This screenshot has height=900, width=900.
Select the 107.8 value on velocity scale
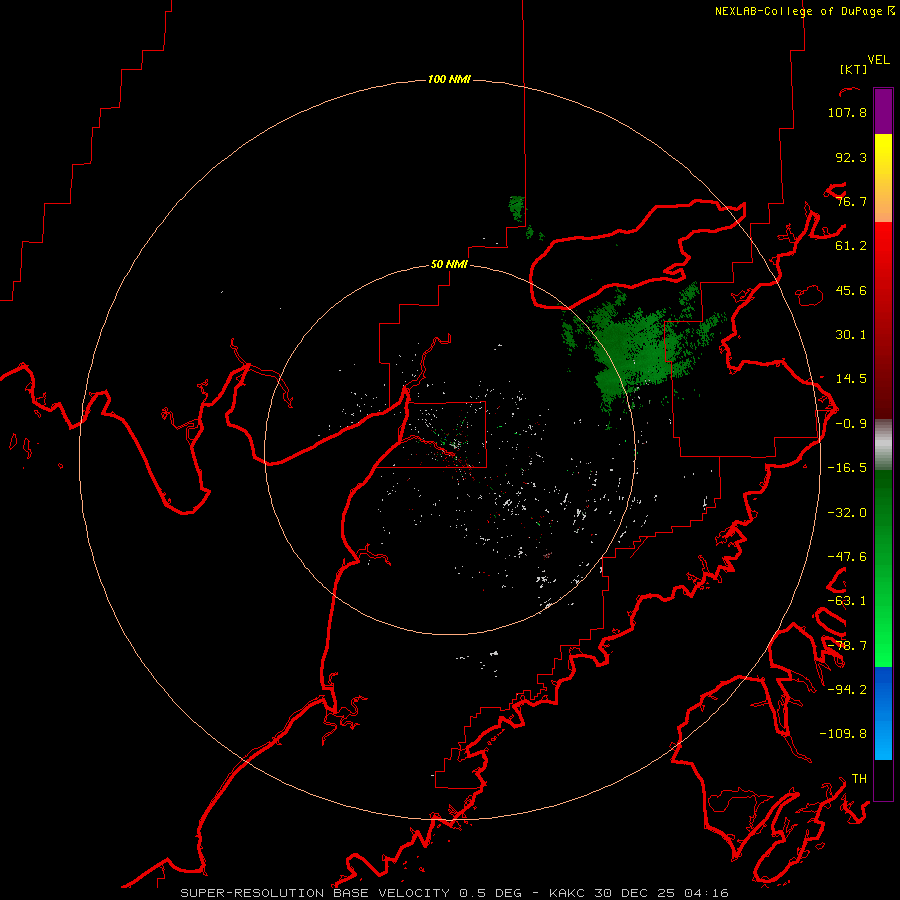(847, 112)
